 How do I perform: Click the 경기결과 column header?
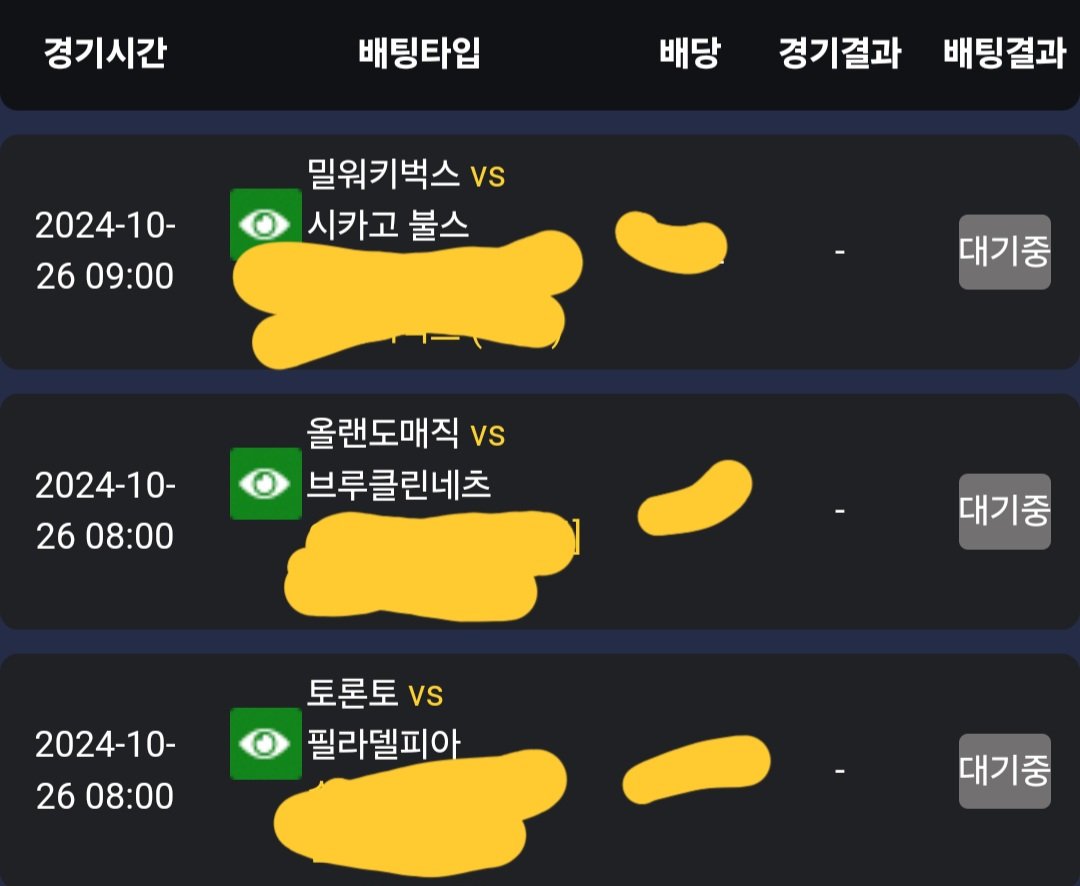(840, 54)
